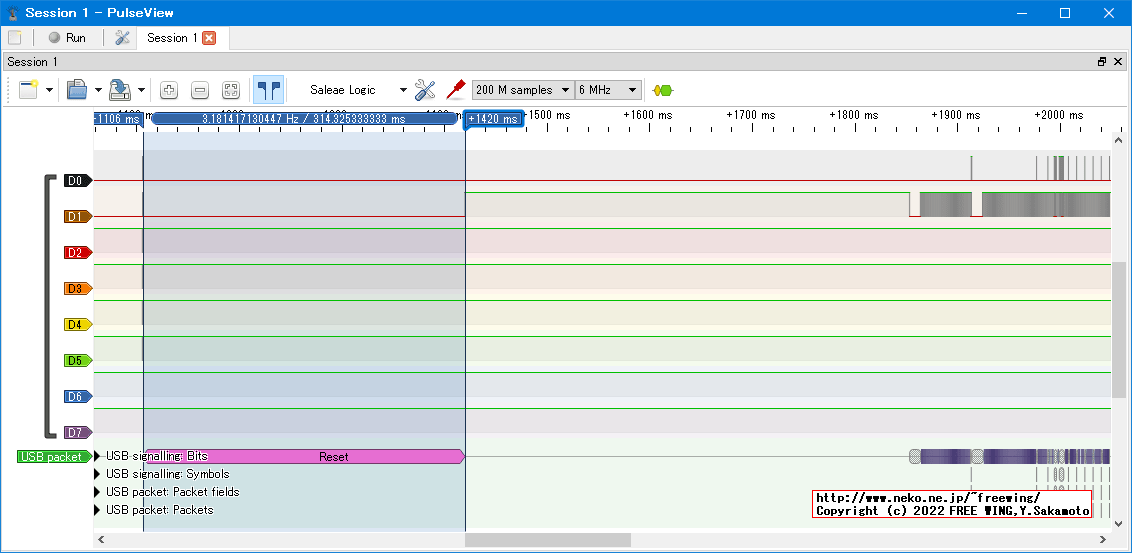Screen dimensions: 1132x553
Task: Expand the USB signalling: Bits row
Action: tap(98, 456)
